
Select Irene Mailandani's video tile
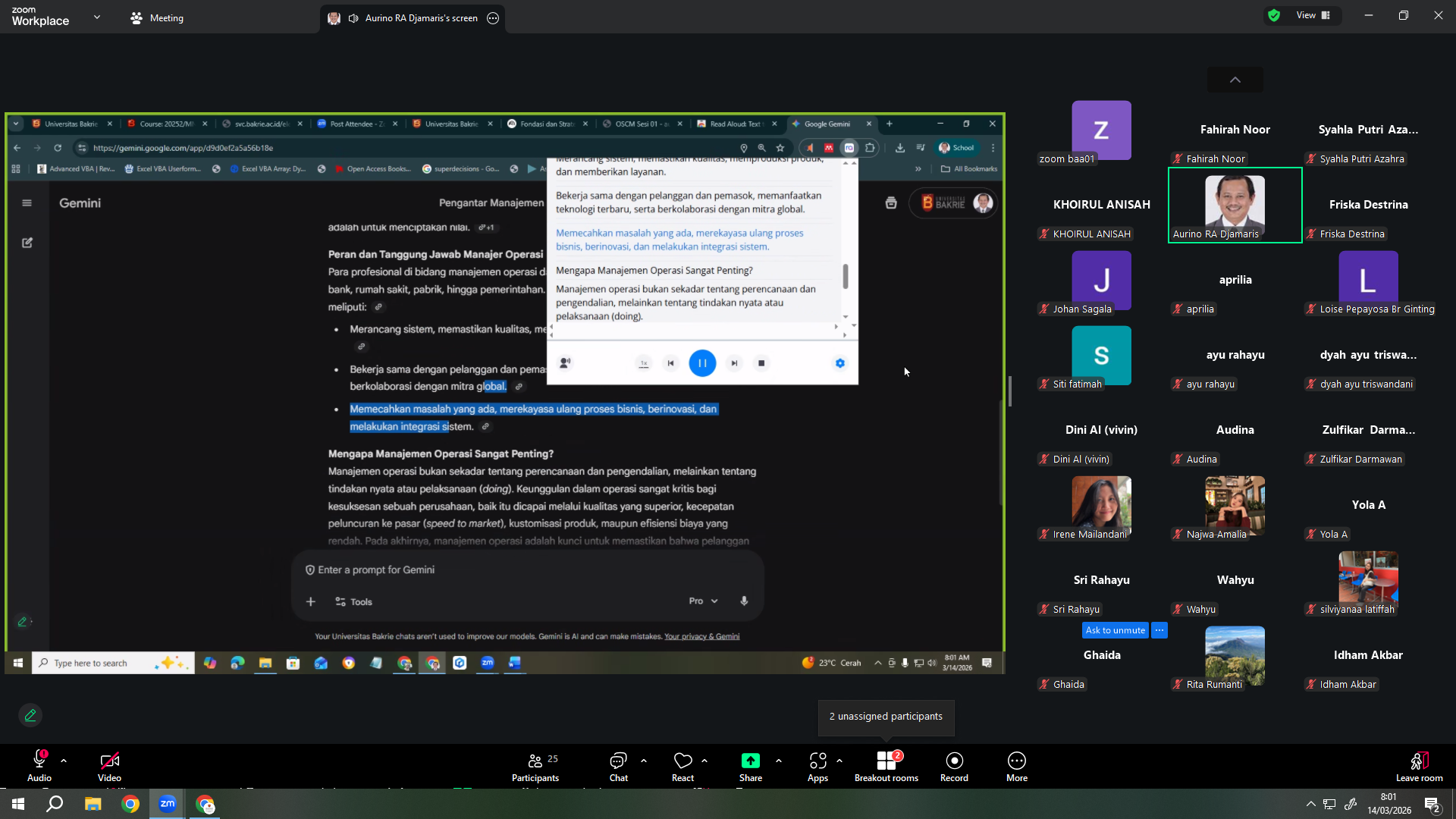coord(1102,506)
